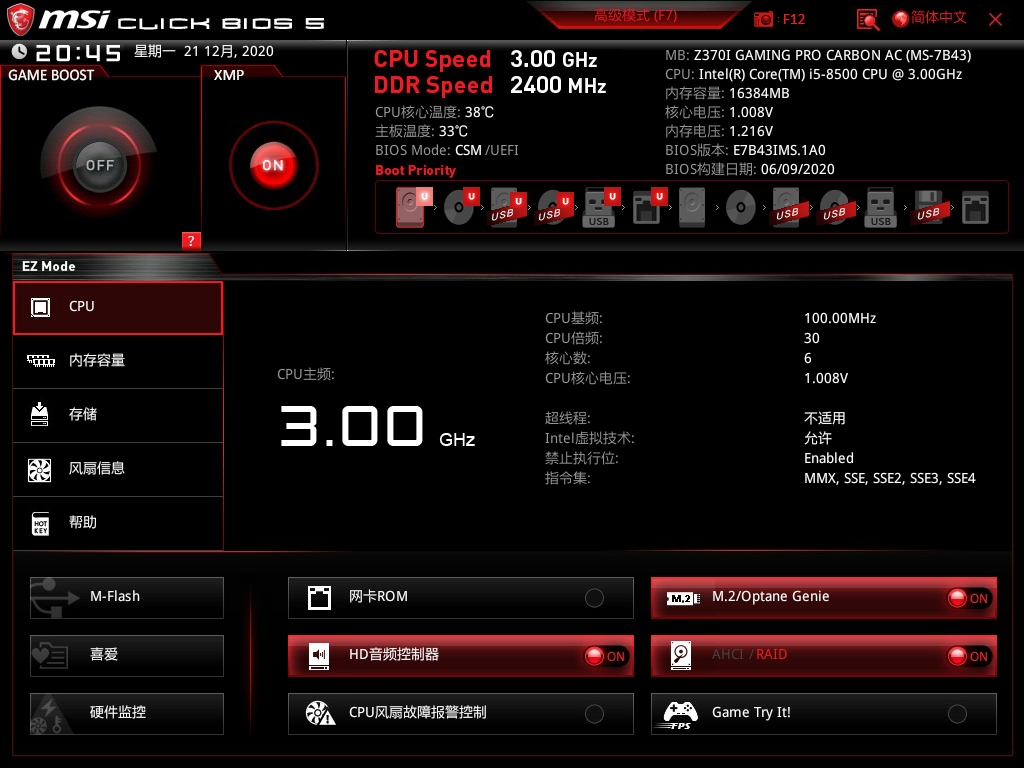This screenshot has width=1024, height=768.
Task: Open the 硬件监控 hardware monitor
Action: pyautogui.click(x=127, y=714)
